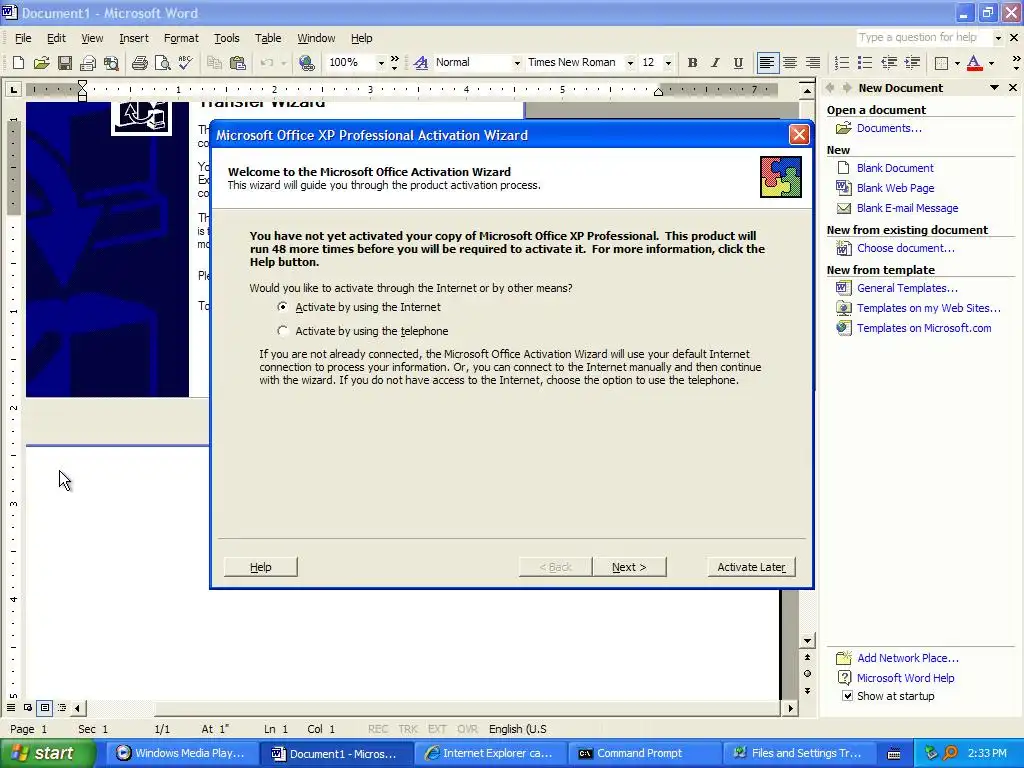Toggle Italic formatting

click(715, 63)
